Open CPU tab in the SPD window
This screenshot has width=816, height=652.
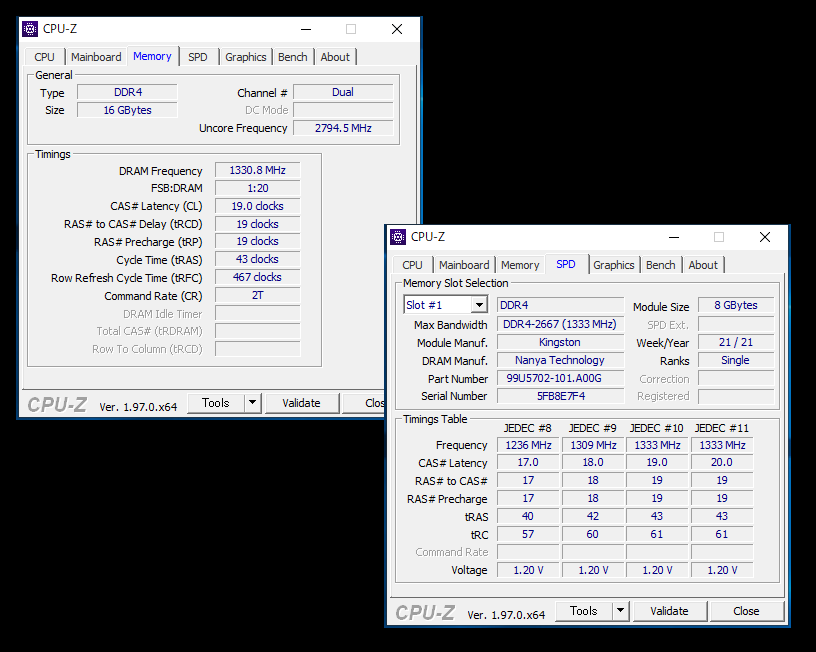click(413, 265)
